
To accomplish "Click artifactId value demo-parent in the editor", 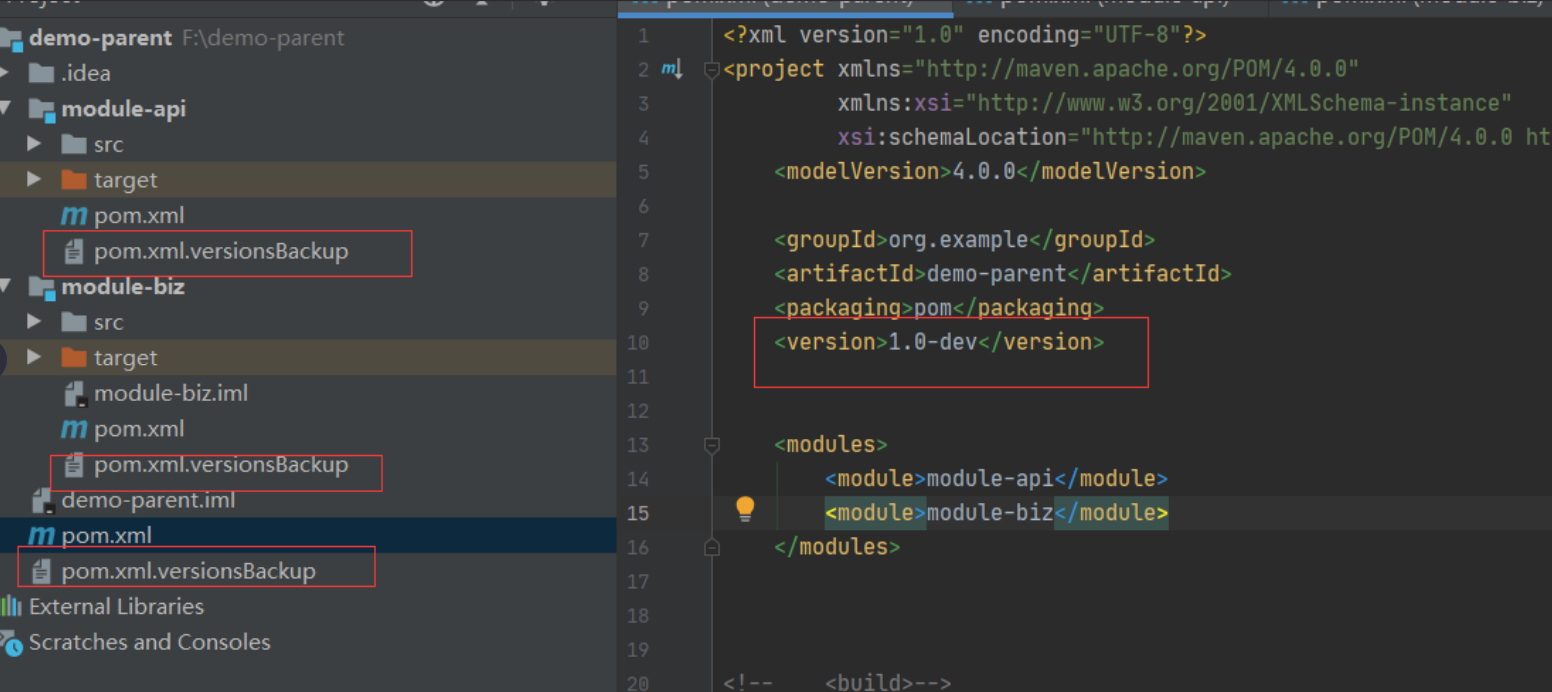I will click(x=997, y=274).
